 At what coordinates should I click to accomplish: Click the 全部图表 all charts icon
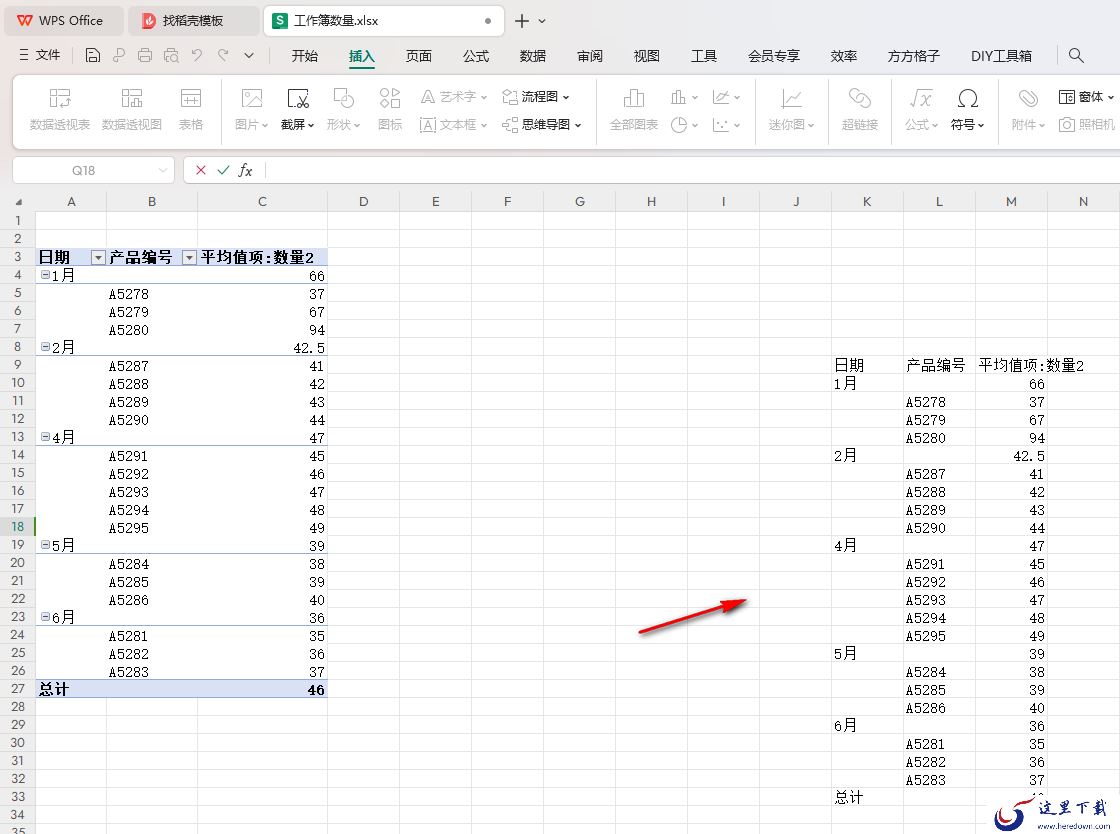coord(634,109)
